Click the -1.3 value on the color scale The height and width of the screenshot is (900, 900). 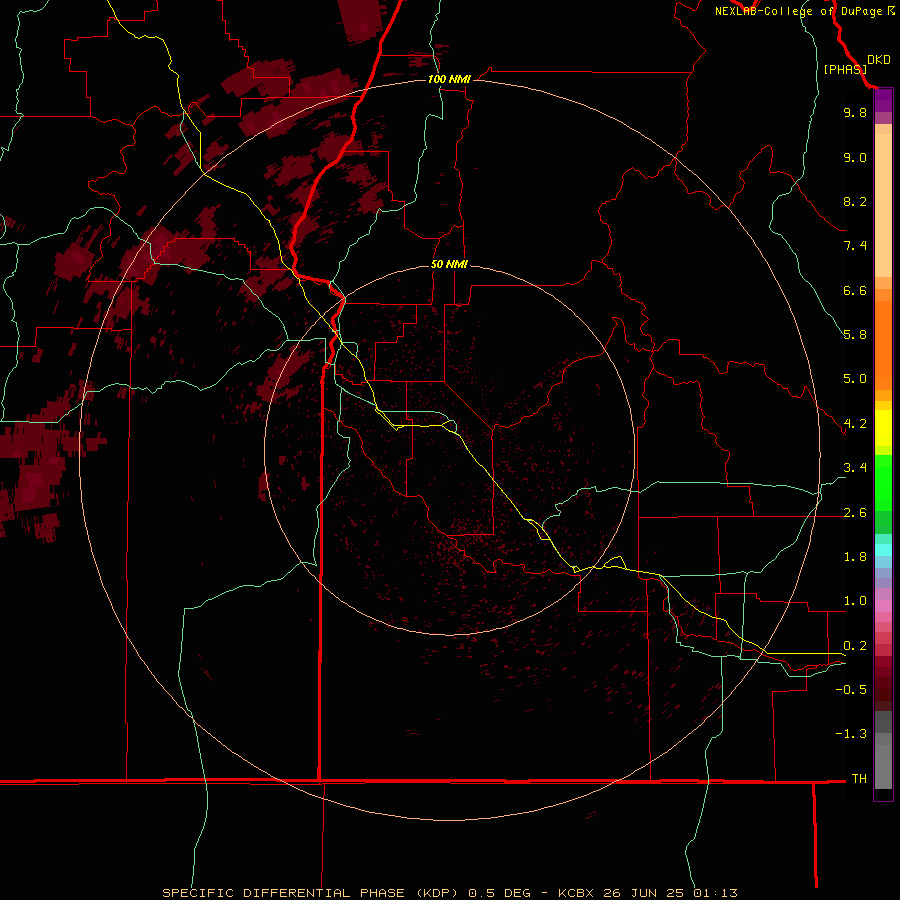click(x=851, y=734)
